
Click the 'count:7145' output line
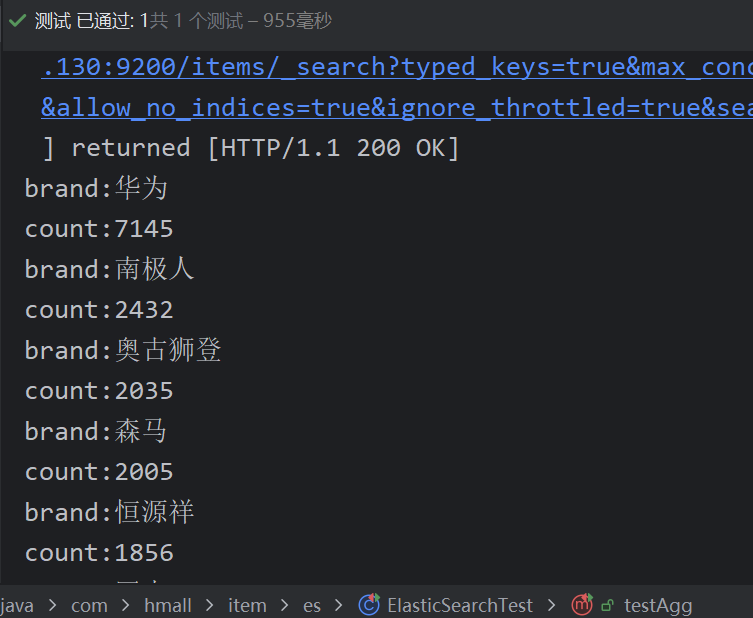[x=99, y=229]
